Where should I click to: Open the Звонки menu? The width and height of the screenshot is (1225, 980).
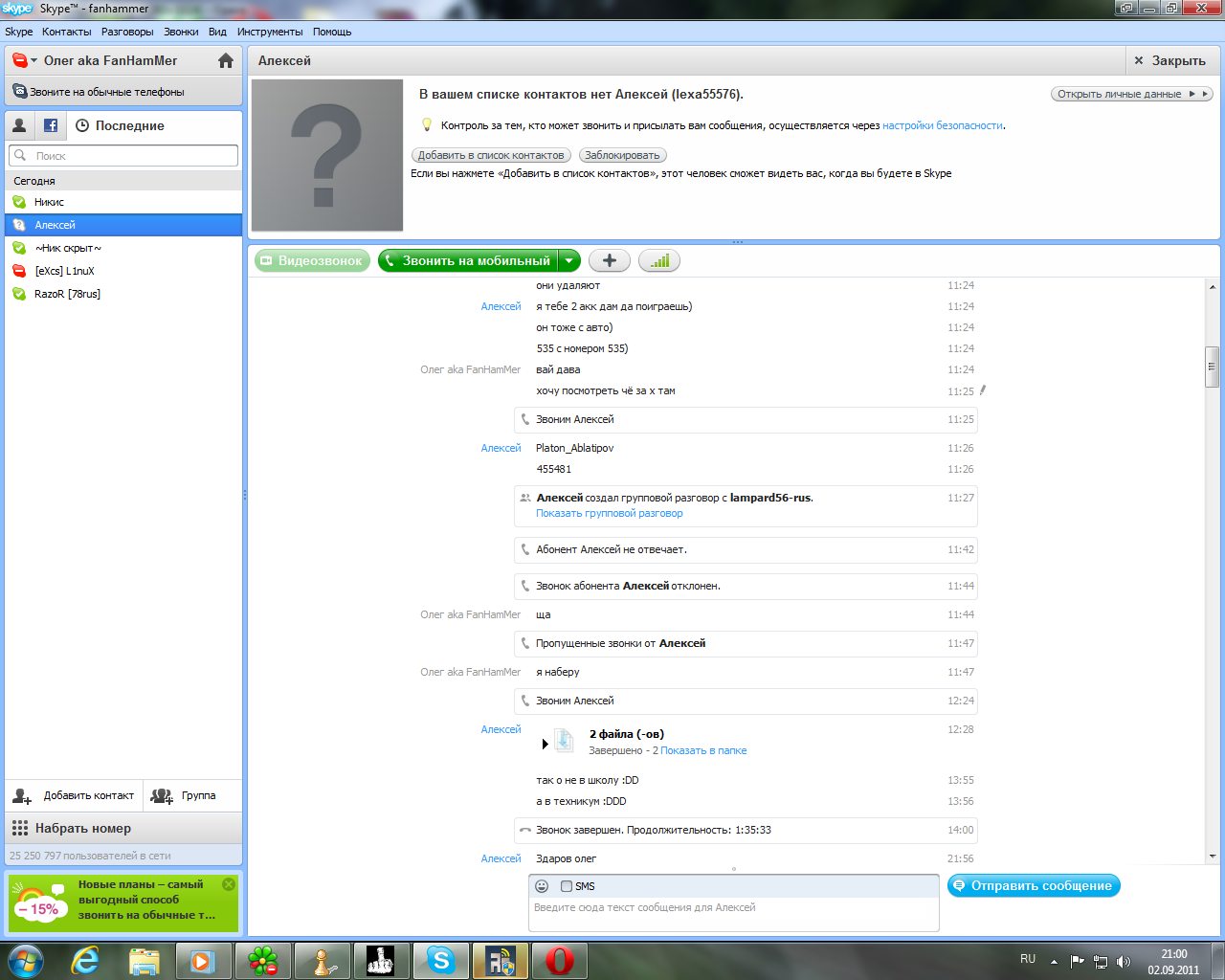tap(181, 32)
